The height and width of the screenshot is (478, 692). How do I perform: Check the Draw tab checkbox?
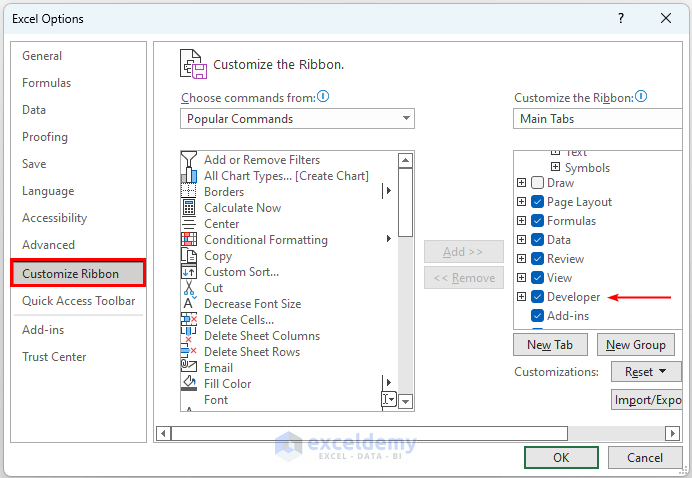tap(537, 183)
